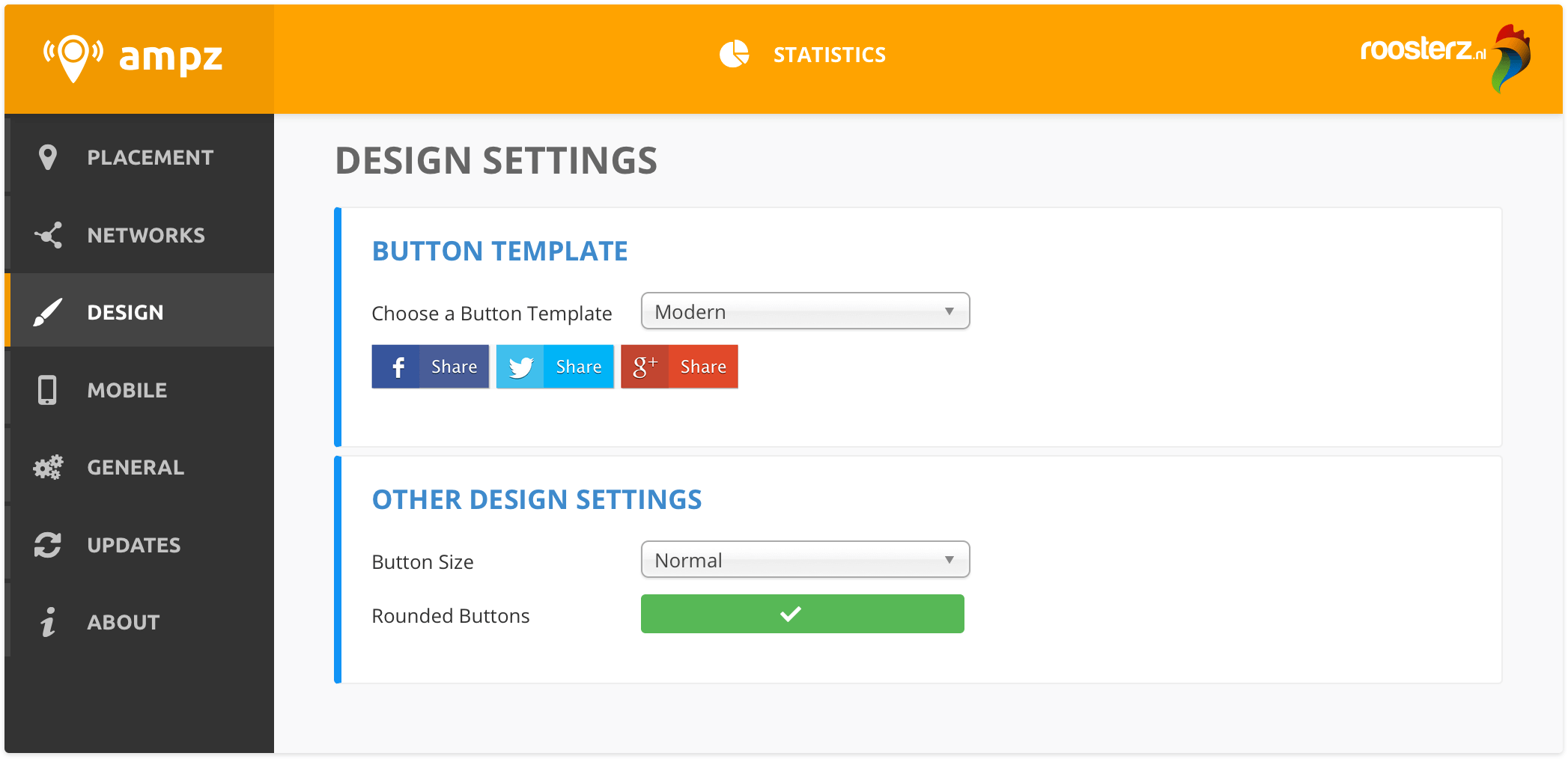Click the Google Plus Share preview button
The image size is (1568, 759).
coord(679,367)
